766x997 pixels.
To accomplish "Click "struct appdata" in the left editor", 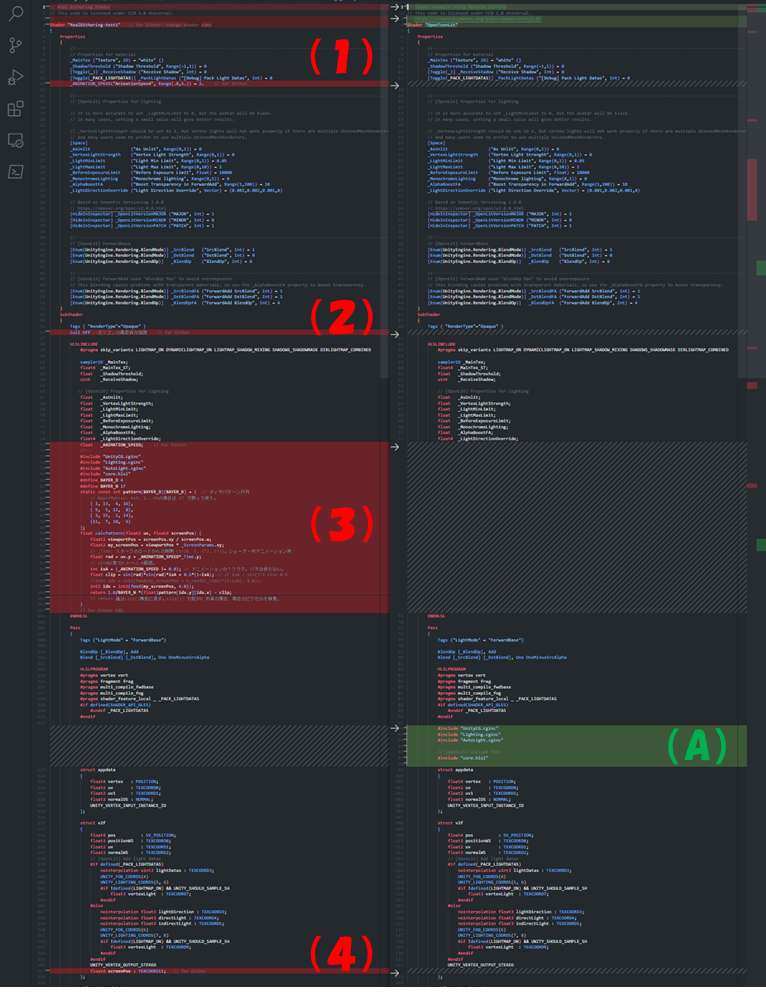I will [x=102, y=770].
